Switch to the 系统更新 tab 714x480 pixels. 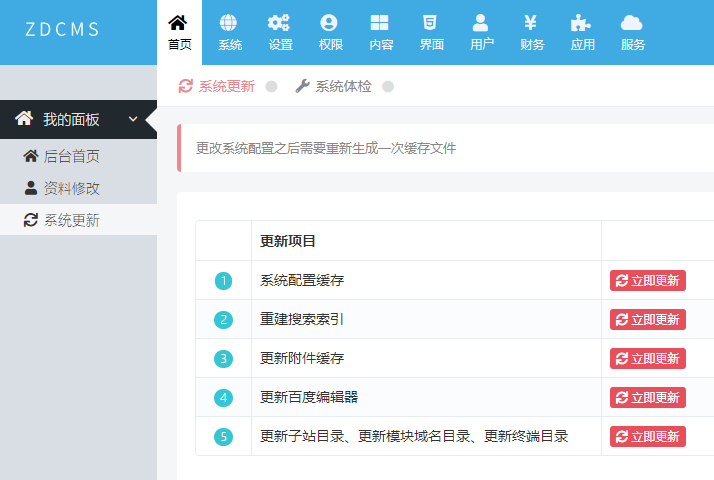(x=217, y=86)
